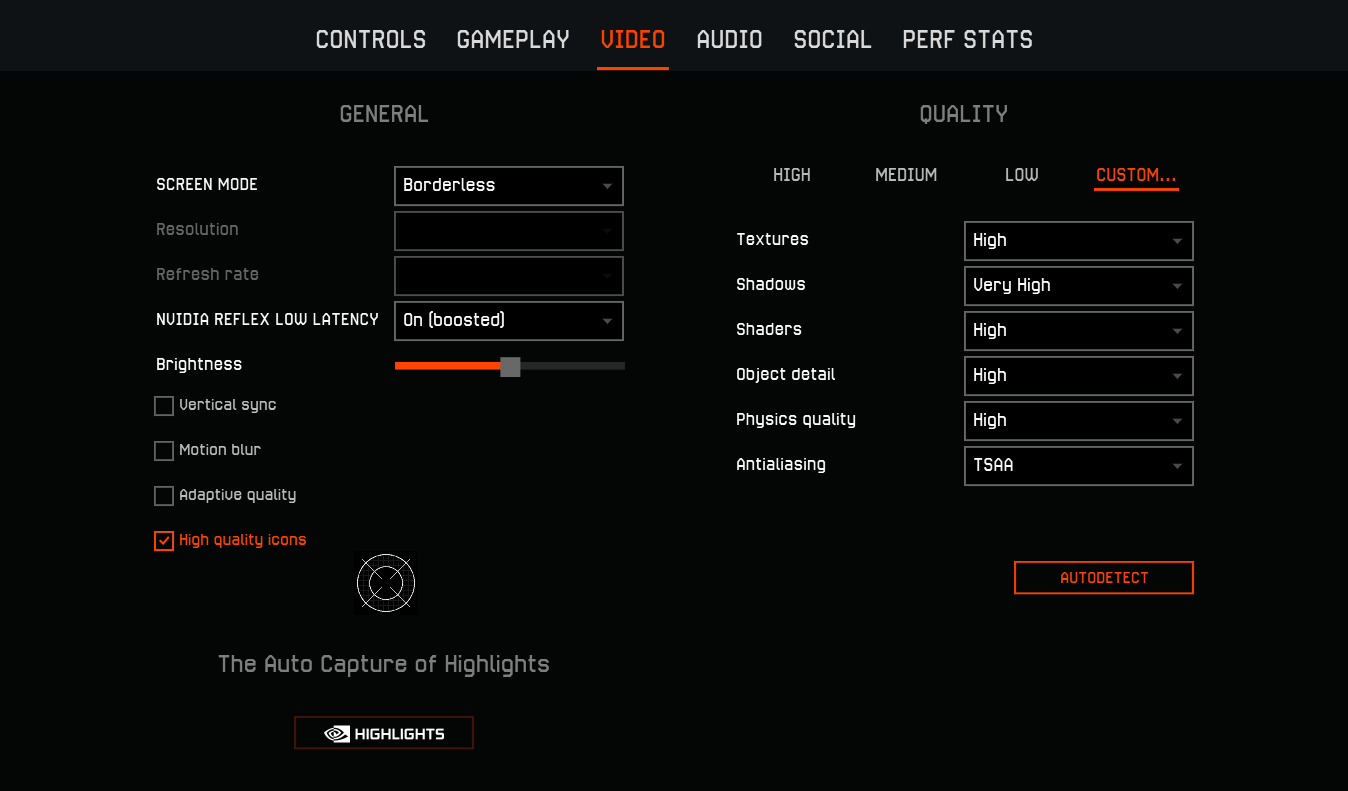1348x791 pixels.
Task: Click the Brightness label
Action: point(199,365)
